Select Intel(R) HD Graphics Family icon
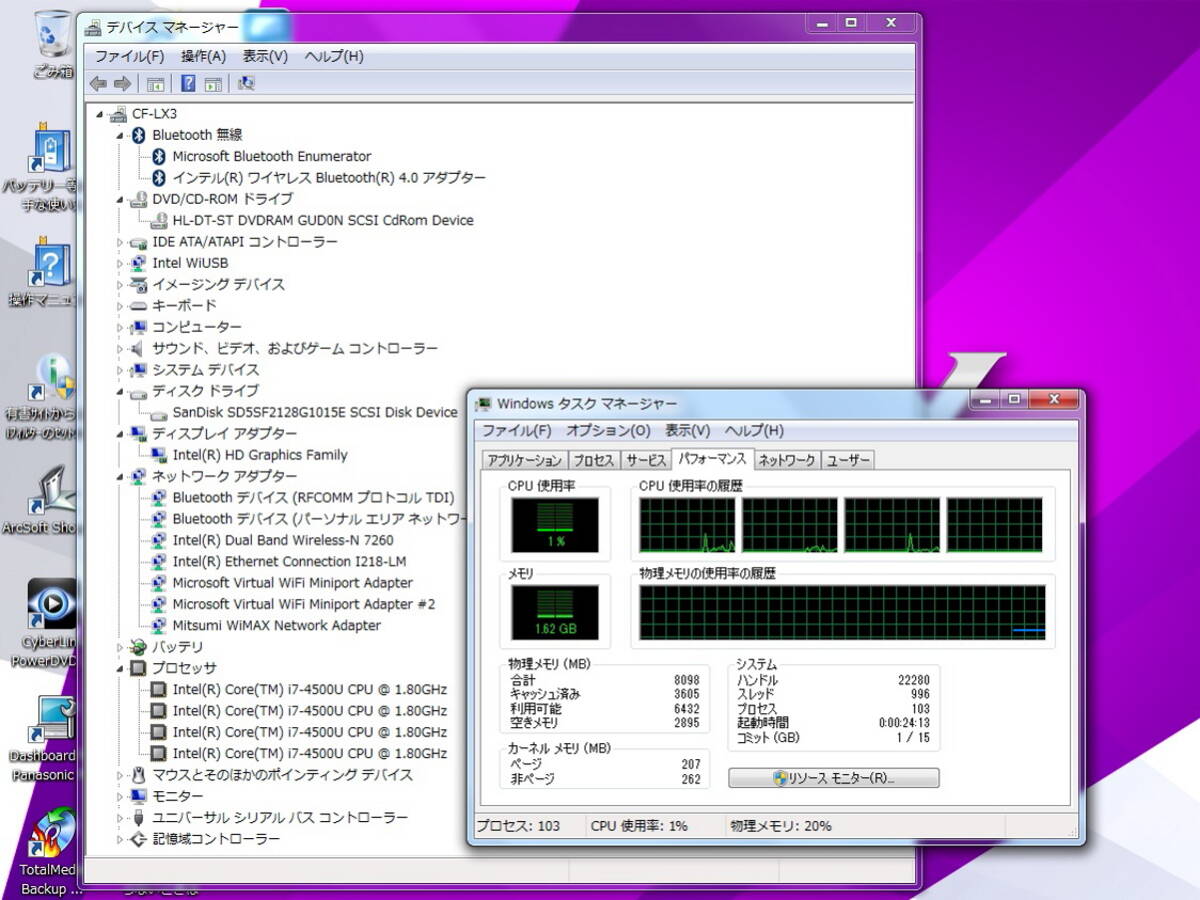This screenshot has width=1200, height=900. click(158, 455)
